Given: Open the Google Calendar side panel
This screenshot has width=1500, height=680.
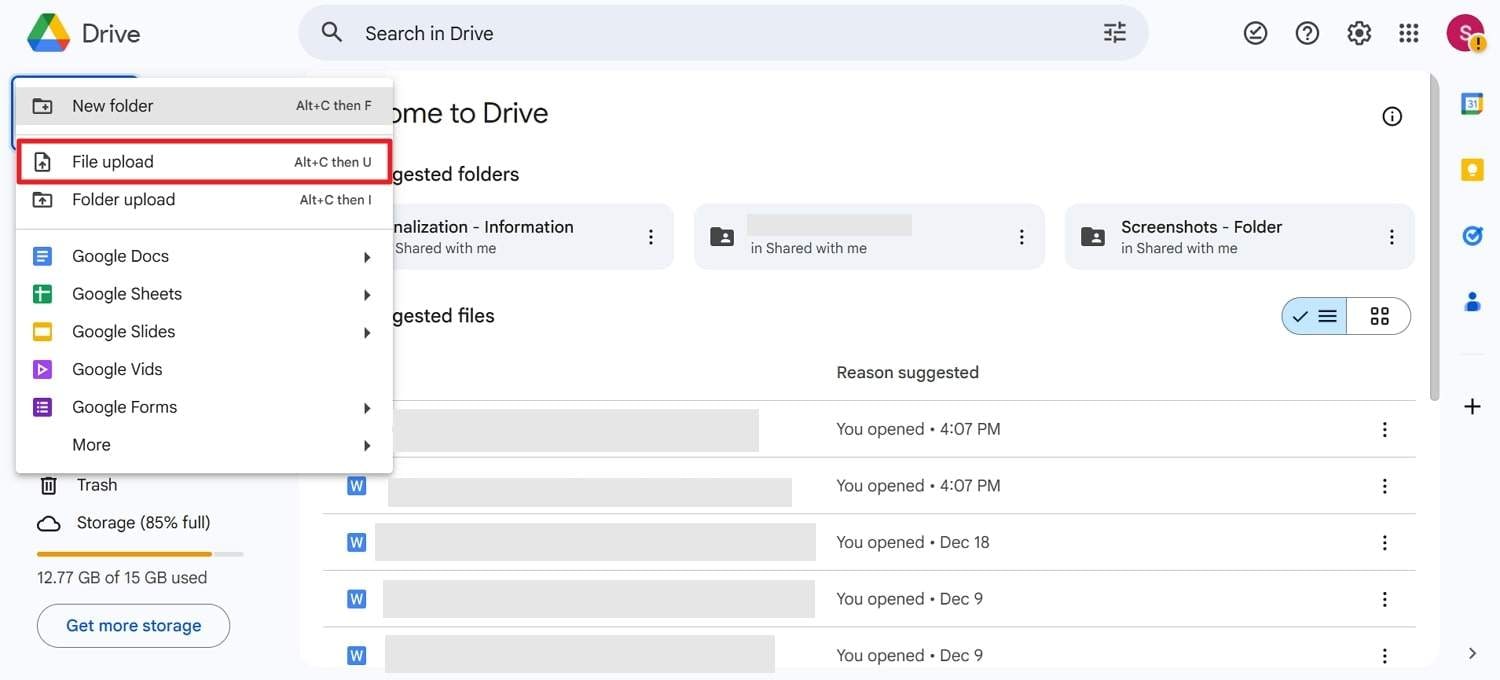Looking at the screenshot, I should [x=1471, y=103].
